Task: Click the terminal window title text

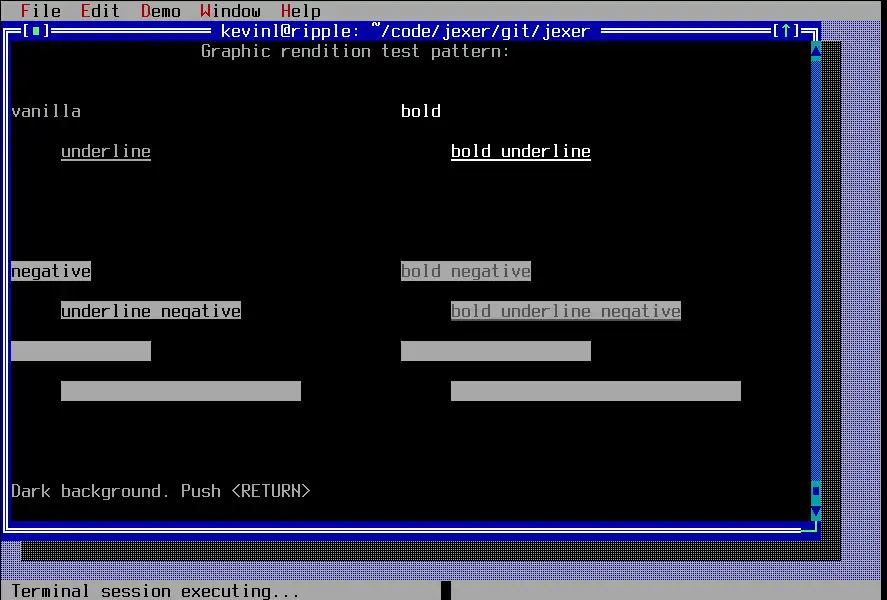Action: pyautogui.click(x=405, y=31)
